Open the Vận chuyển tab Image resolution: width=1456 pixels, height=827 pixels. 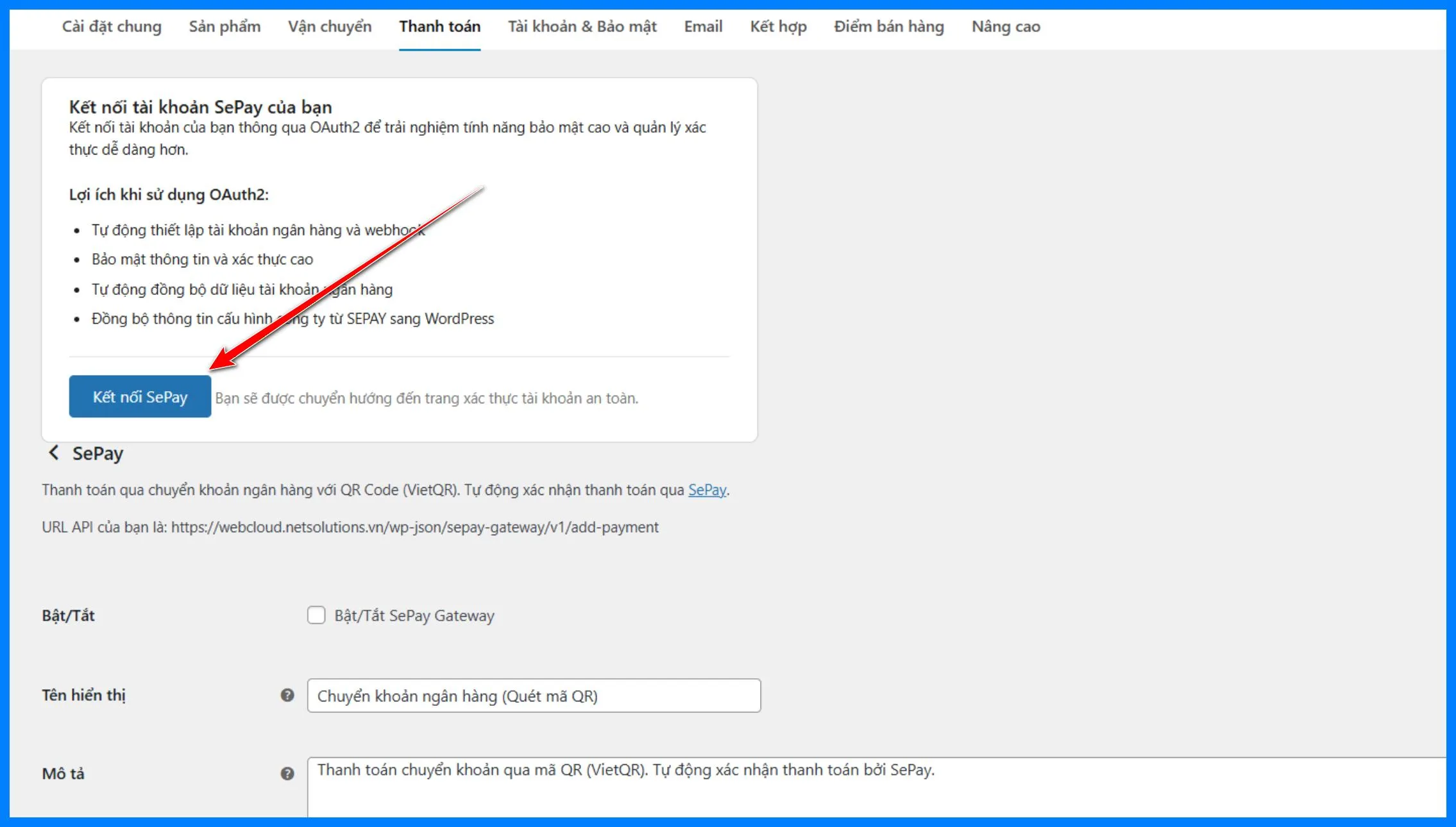330,27
